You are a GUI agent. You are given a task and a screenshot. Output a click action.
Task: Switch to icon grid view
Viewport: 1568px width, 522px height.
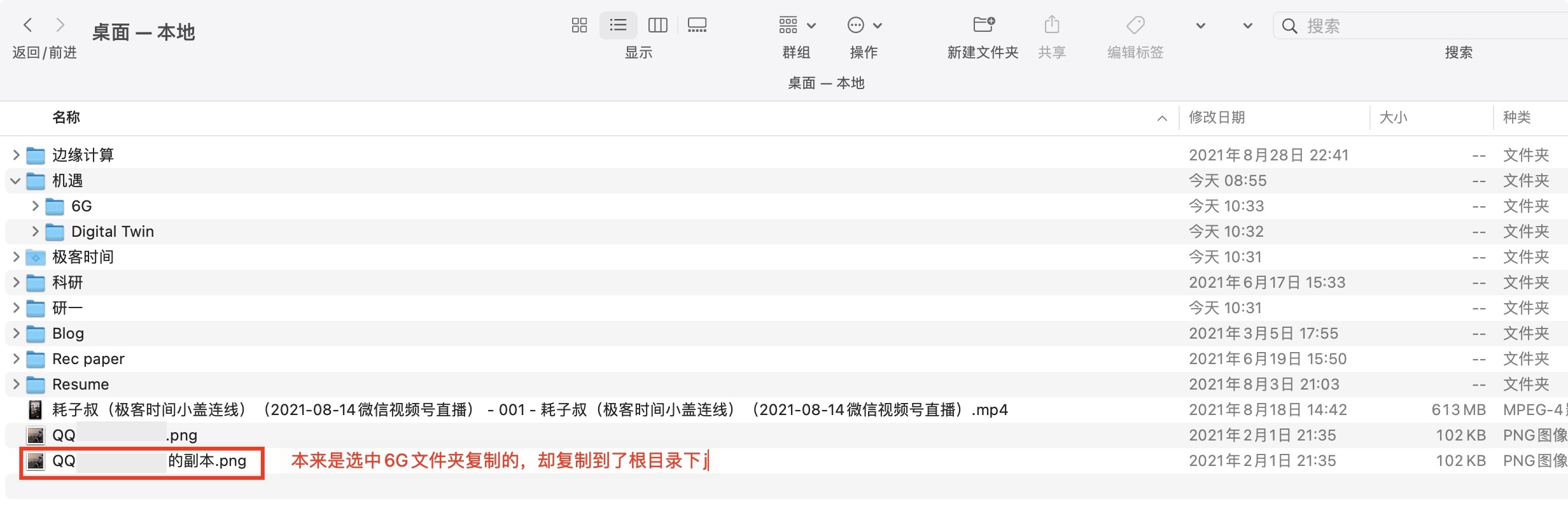[579, 25]
